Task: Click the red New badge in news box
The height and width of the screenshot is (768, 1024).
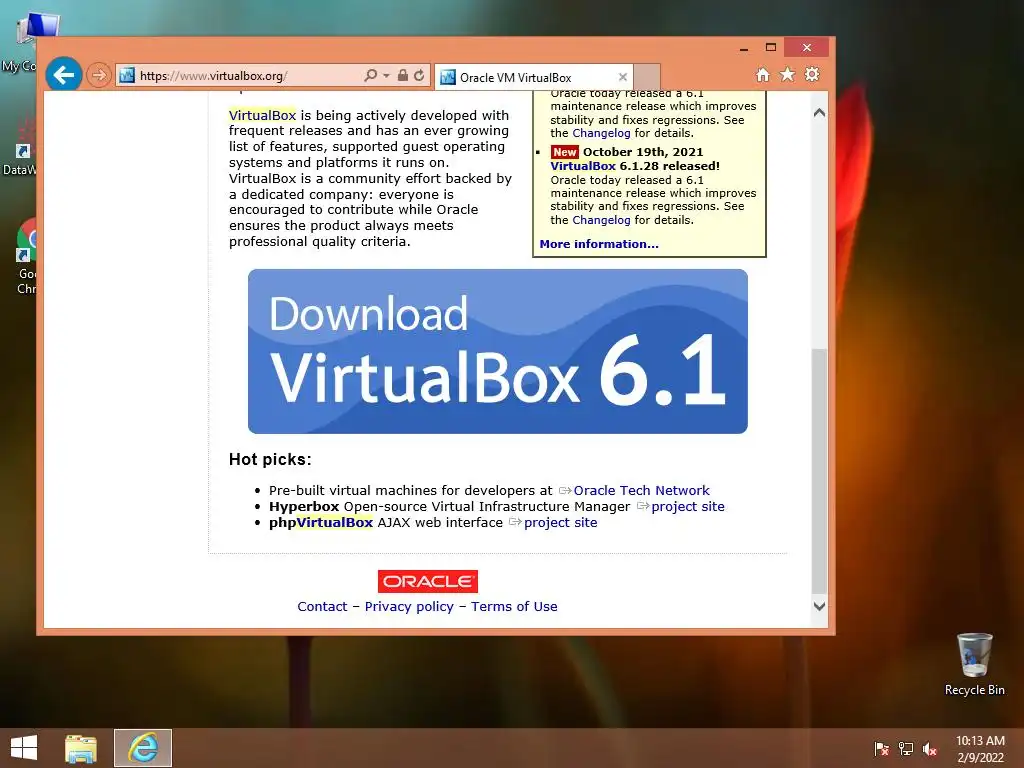Action: [565, 152]
